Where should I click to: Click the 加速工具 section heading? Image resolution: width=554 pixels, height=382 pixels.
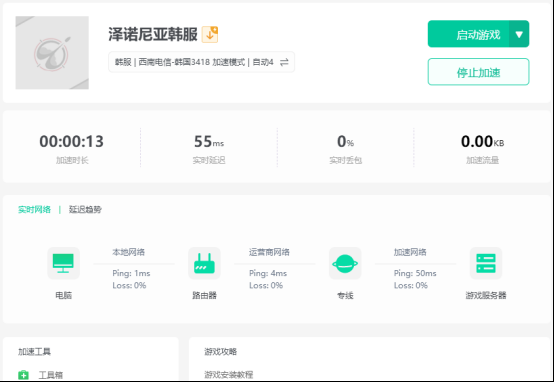click(34, 352)
